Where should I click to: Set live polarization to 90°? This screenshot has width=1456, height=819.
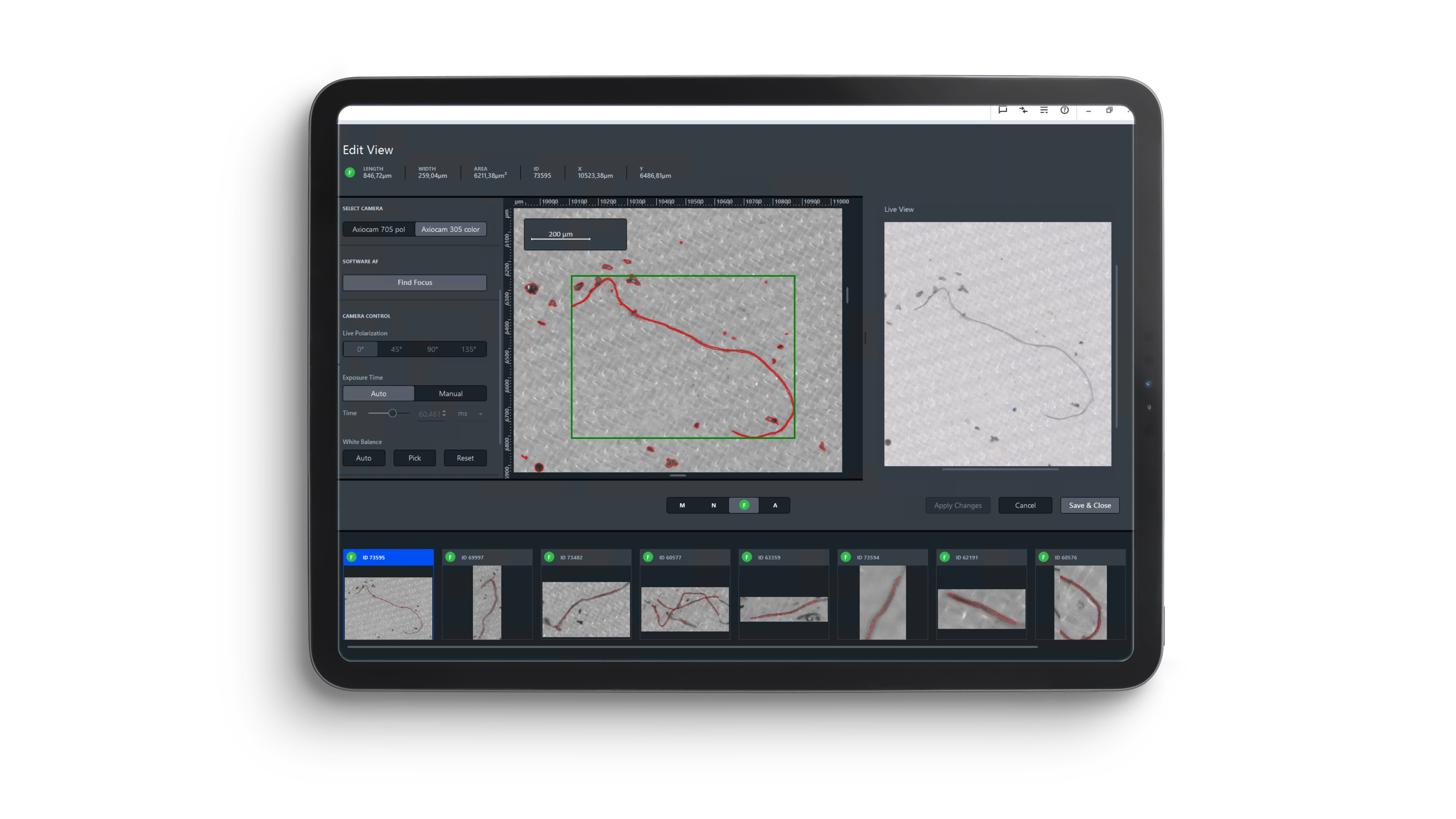click(432, 349)
